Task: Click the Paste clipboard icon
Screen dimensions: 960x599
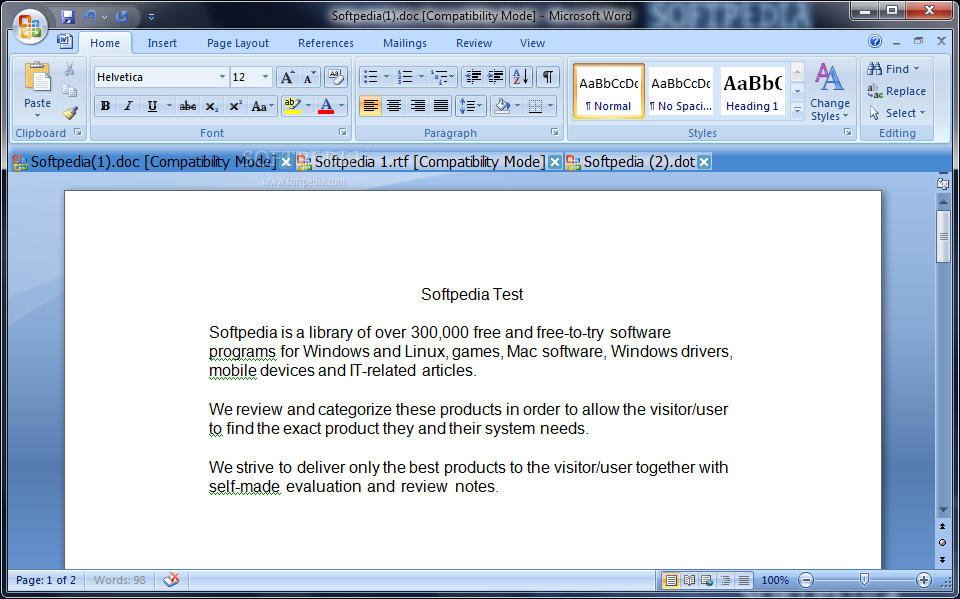Action: pyautogui.click(x=37, y=78)
